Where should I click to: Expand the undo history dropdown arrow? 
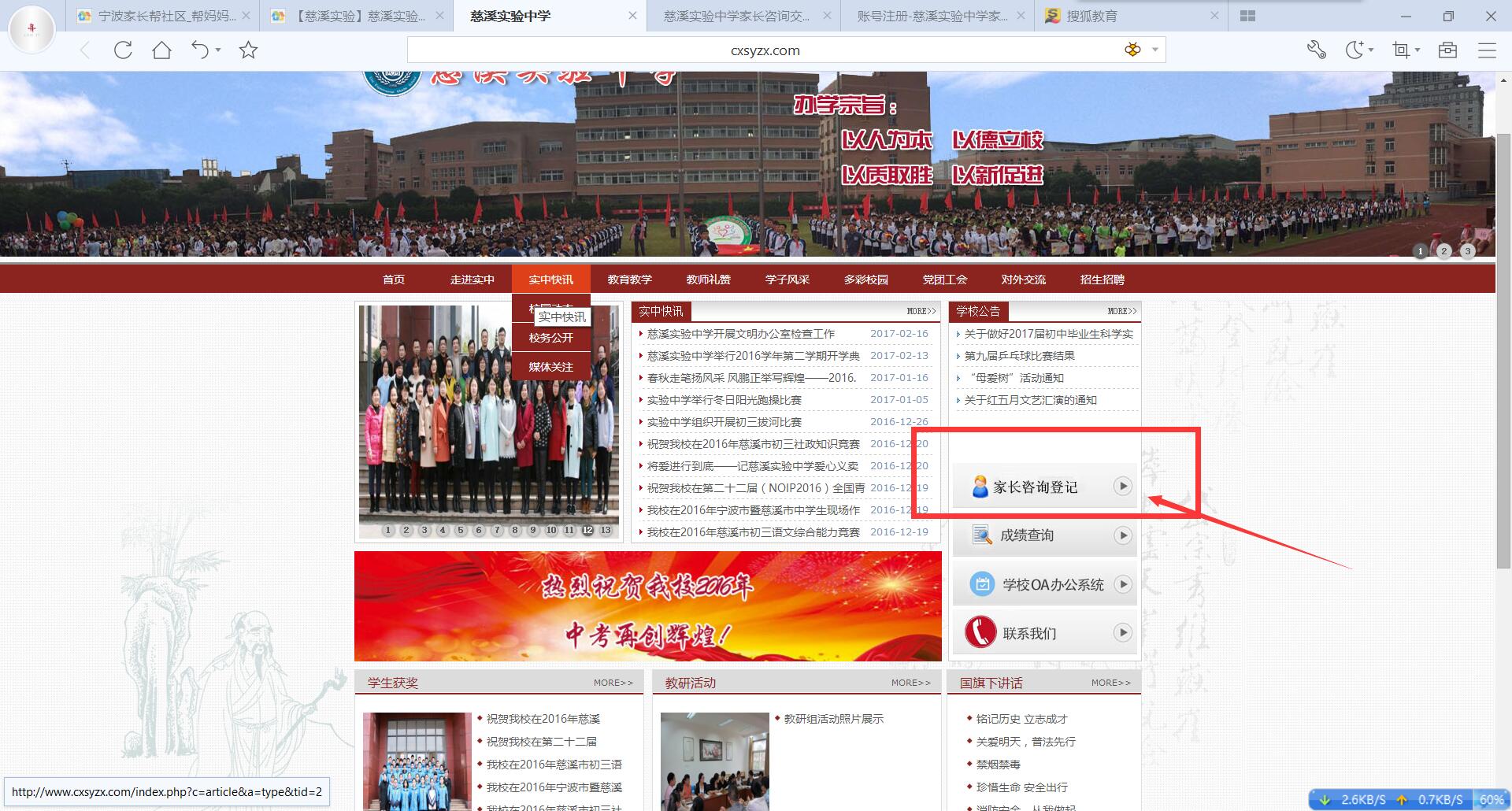click(218, 50)
